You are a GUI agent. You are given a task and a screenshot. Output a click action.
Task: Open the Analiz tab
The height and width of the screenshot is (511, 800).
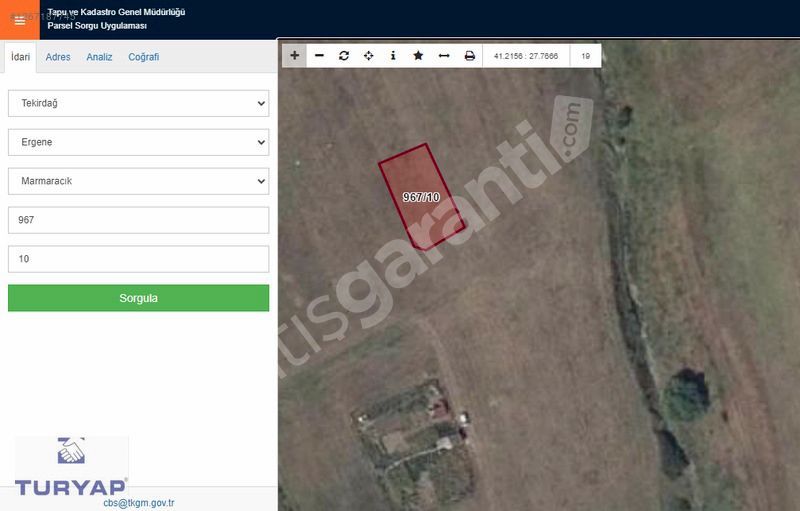pos(99,57)
